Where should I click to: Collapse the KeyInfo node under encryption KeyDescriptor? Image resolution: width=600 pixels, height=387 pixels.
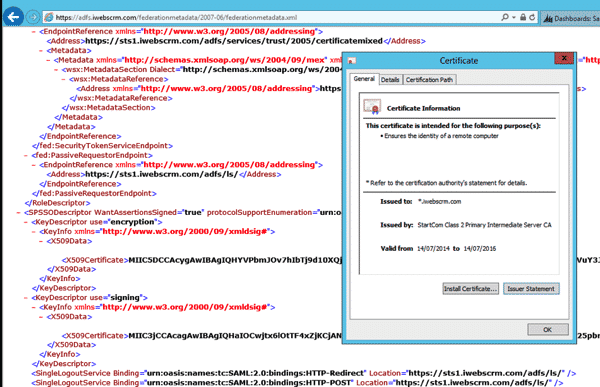pos(34,232)
